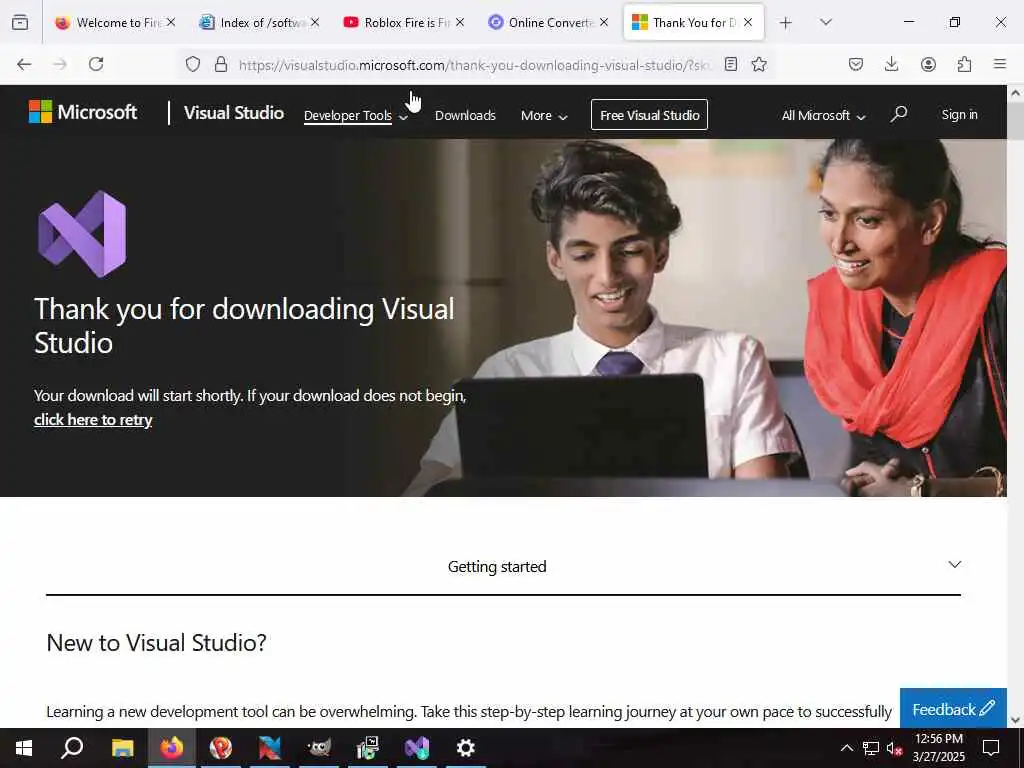Bookmark this page with the star

pos(759,64)
